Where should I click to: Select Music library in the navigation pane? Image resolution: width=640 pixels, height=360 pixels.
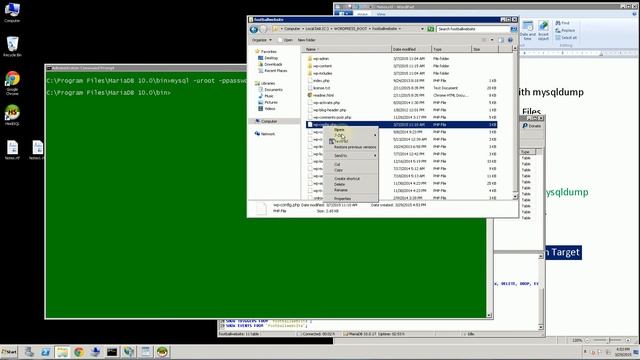click(x=266, y=96)
